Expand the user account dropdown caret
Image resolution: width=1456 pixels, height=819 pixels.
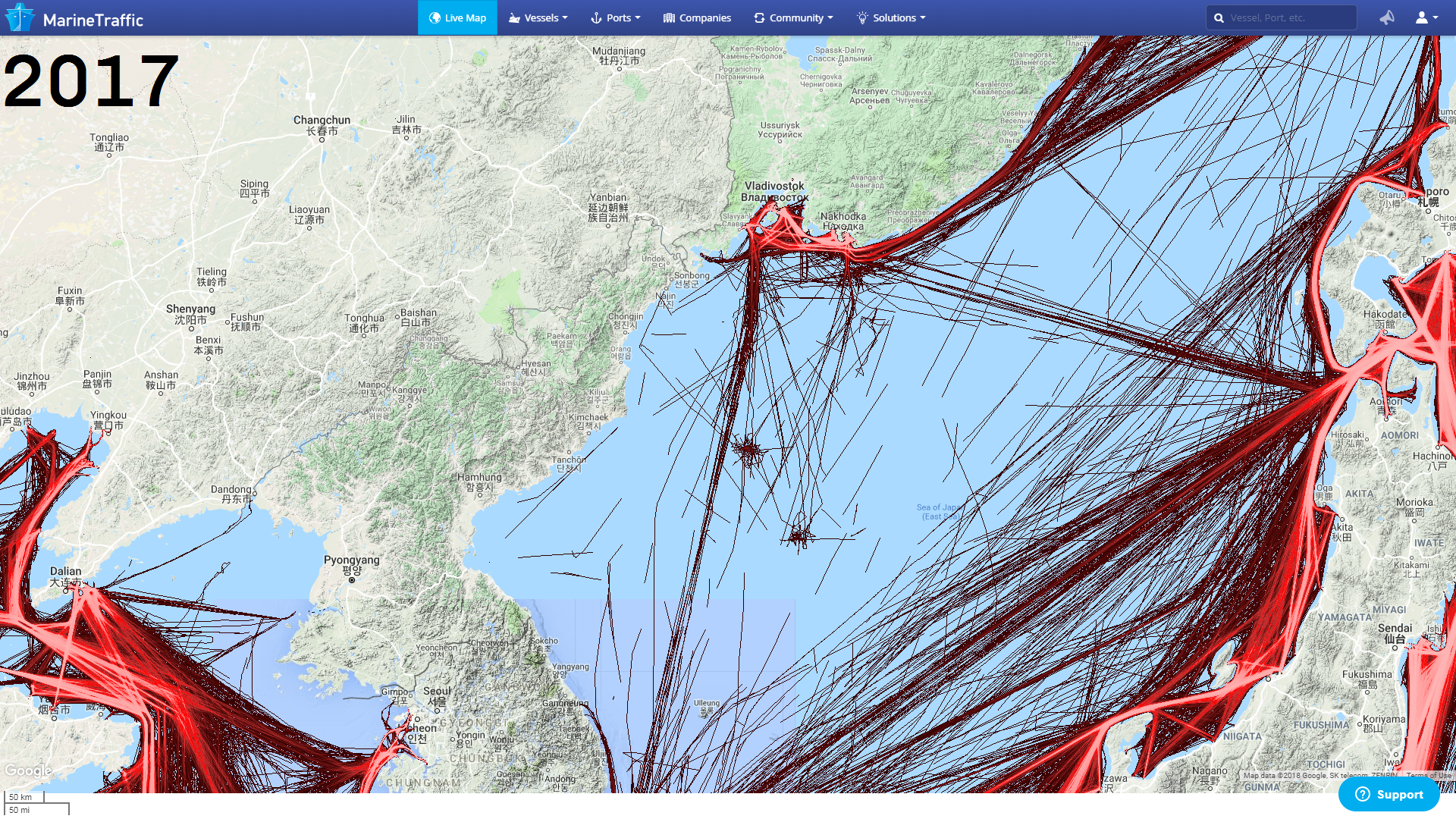1436,17
